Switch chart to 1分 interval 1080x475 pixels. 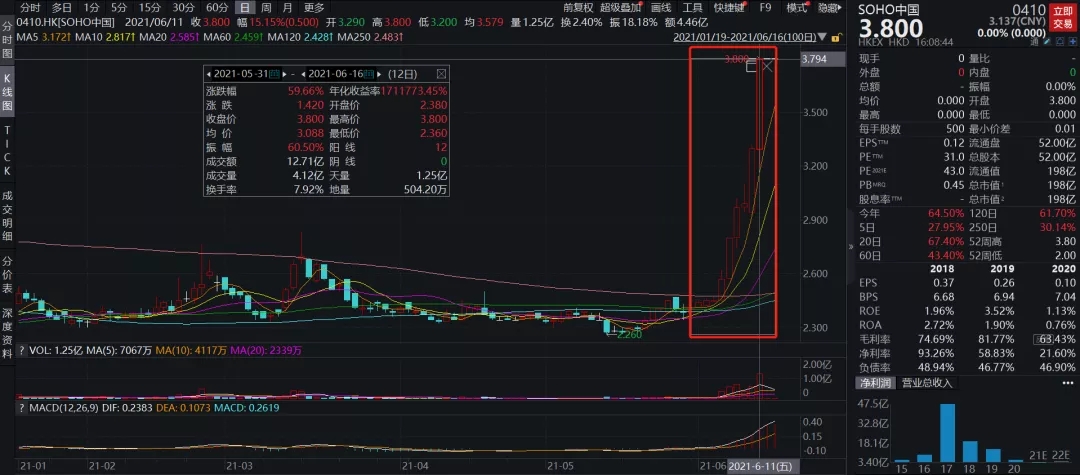coord(91,8)
